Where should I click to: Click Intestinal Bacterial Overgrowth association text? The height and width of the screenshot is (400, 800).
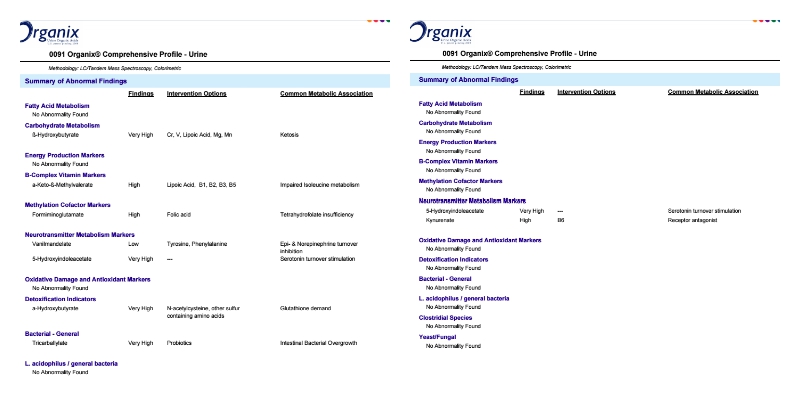point(318,342)
